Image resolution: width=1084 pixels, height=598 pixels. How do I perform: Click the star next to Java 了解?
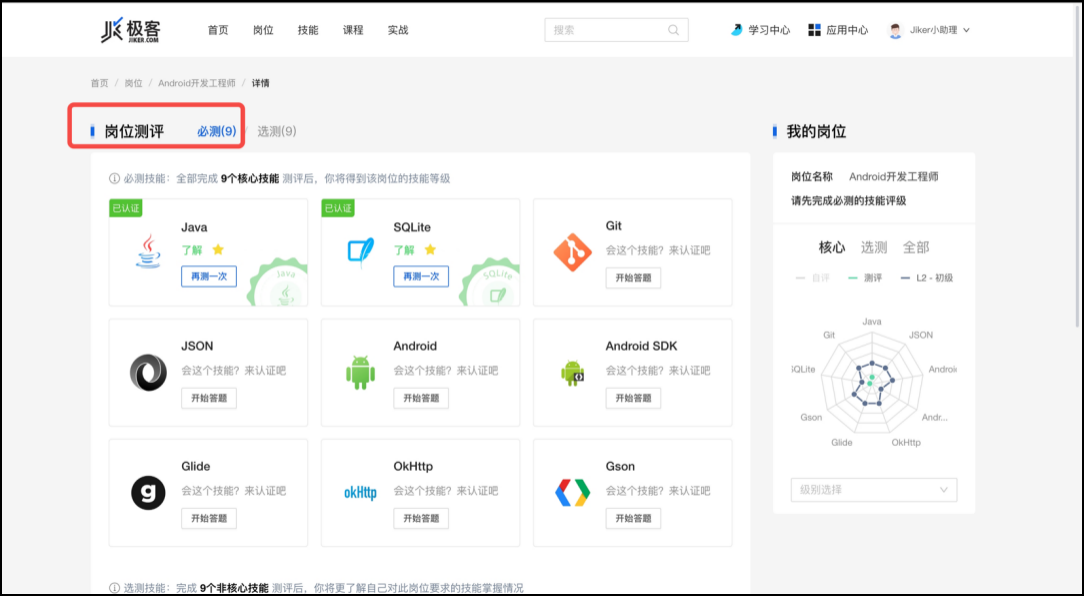(x=218, y=250)
